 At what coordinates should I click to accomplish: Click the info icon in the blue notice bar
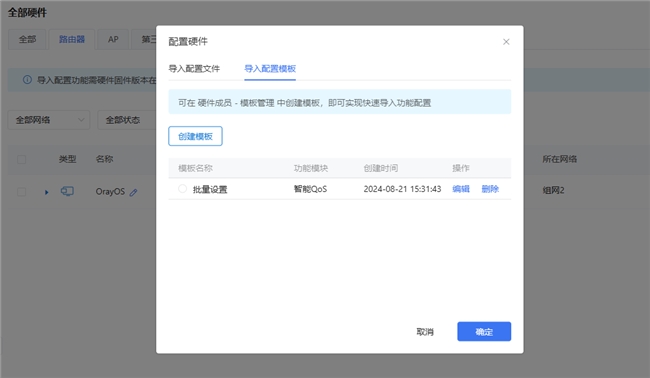point(27,80)
